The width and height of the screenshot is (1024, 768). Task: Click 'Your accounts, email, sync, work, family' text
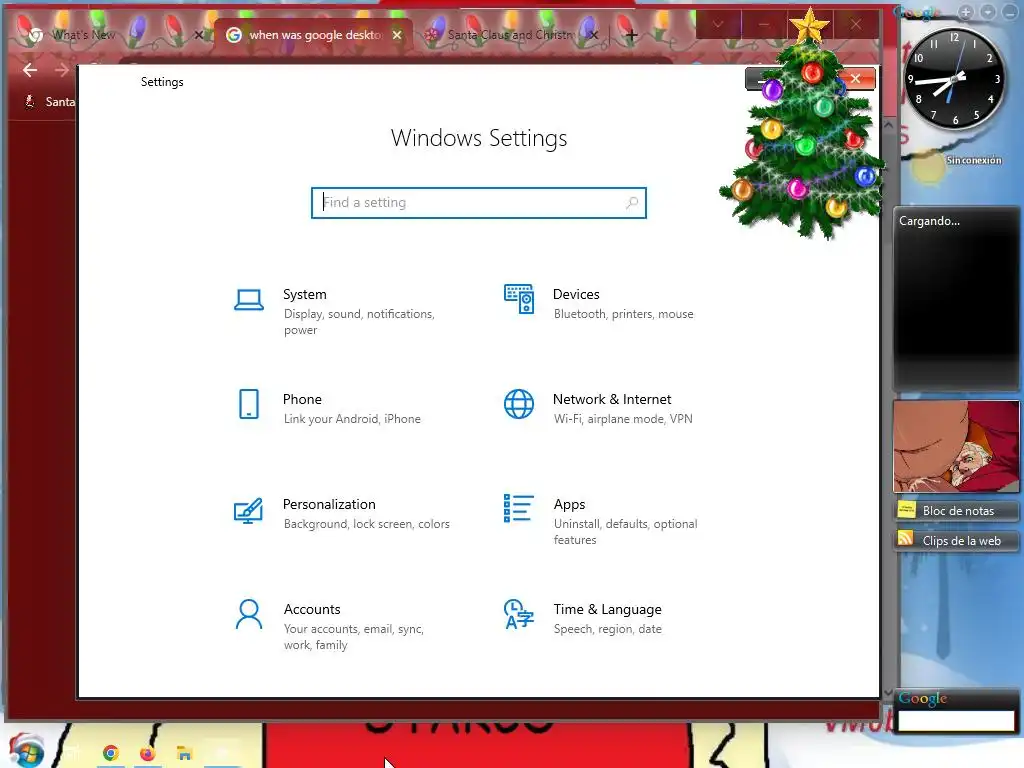tap(354, 637)
